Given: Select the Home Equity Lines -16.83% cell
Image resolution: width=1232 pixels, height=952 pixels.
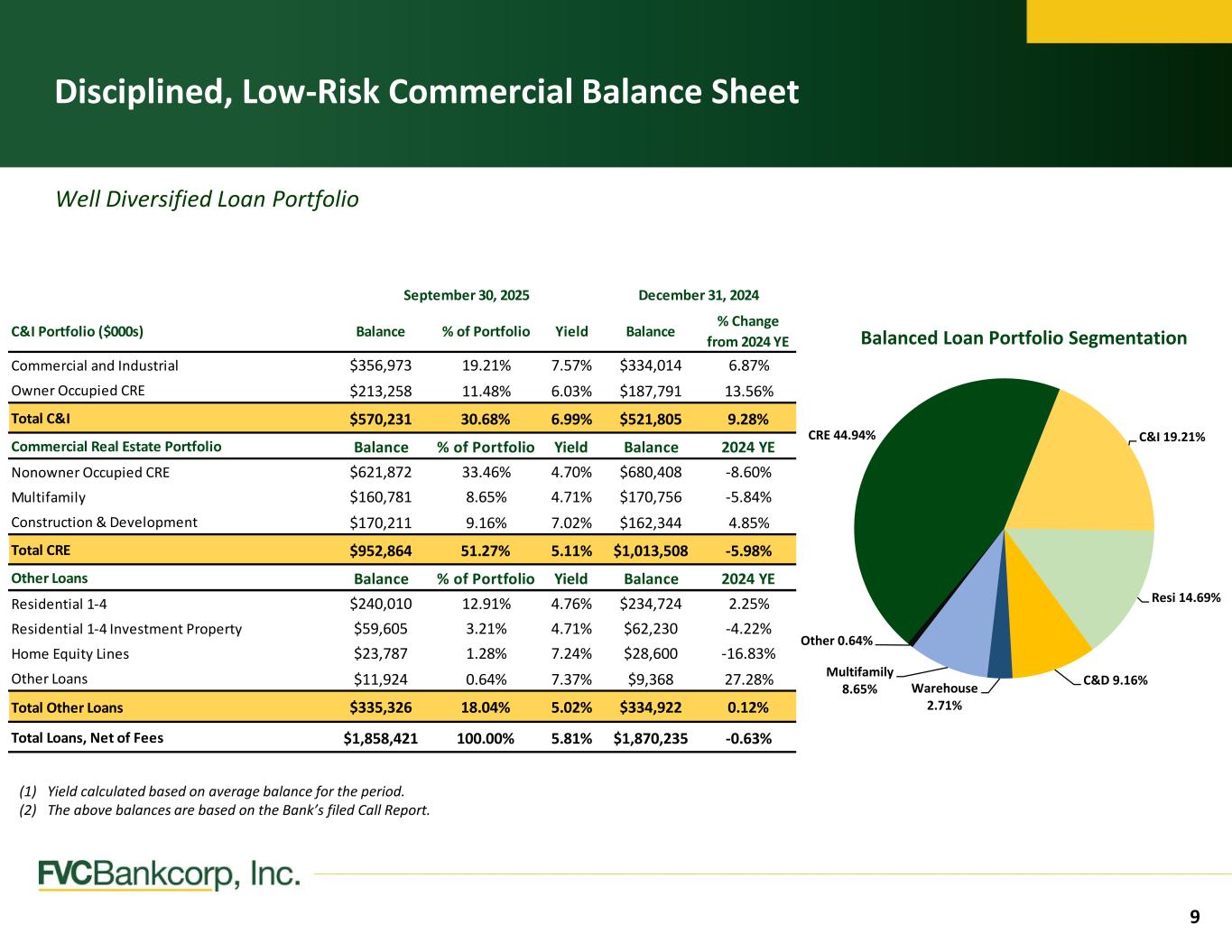Looking at the screenshot, I should [747, 654].
